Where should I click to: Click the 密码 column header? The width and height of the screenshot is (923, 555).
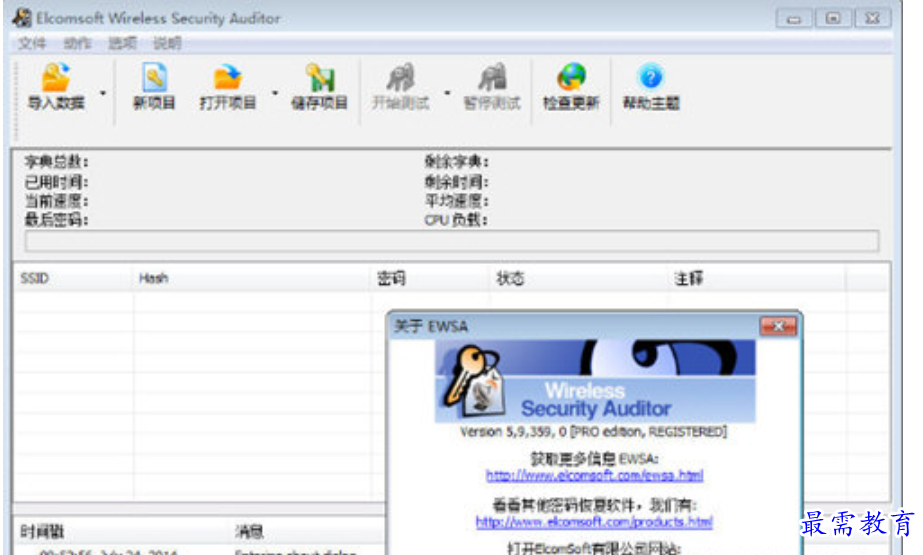[431, 278]
